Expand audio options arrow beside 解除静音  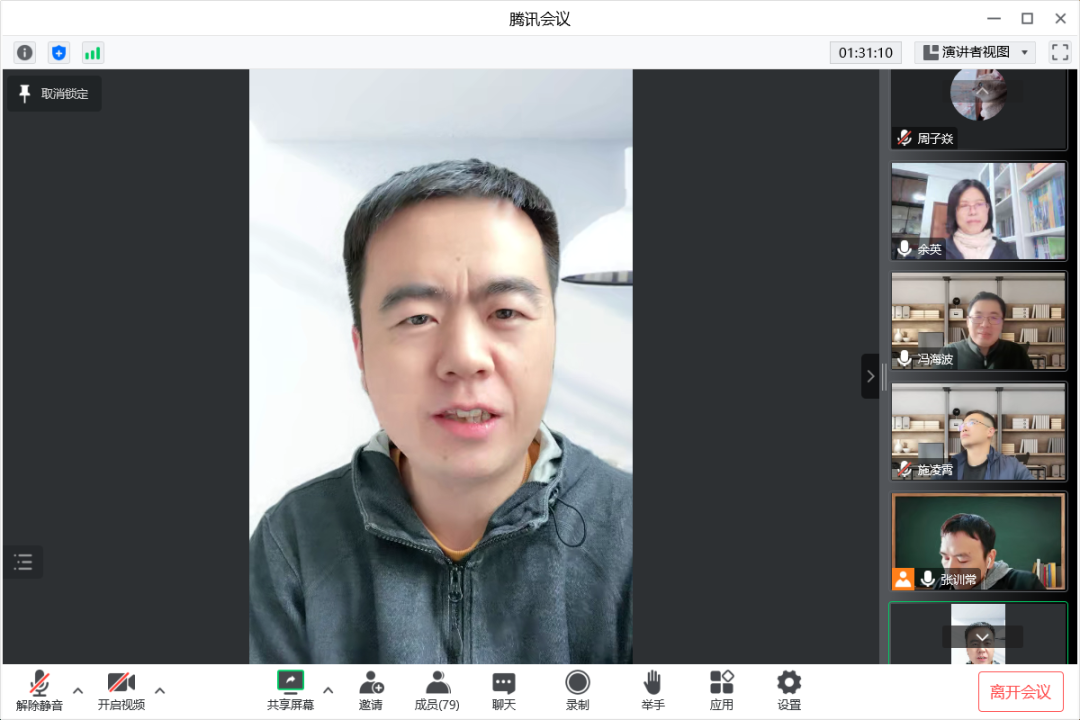(x=78, y=690)
